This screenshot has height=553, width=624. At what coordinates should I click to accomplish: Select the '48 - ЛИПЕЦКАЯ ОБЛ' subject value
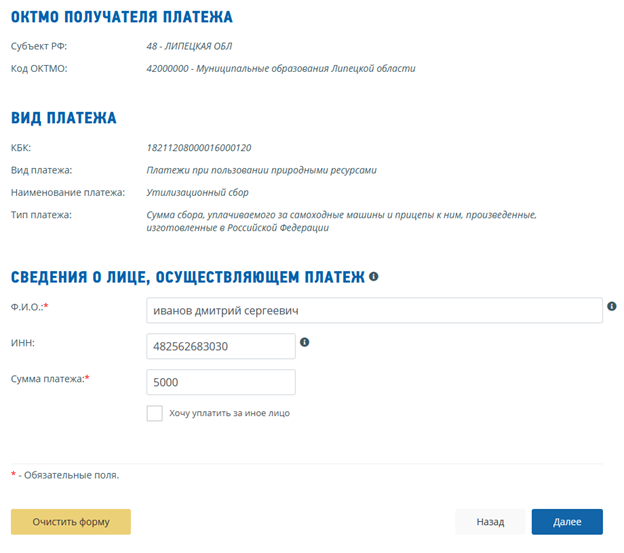(x=189, y=46)
